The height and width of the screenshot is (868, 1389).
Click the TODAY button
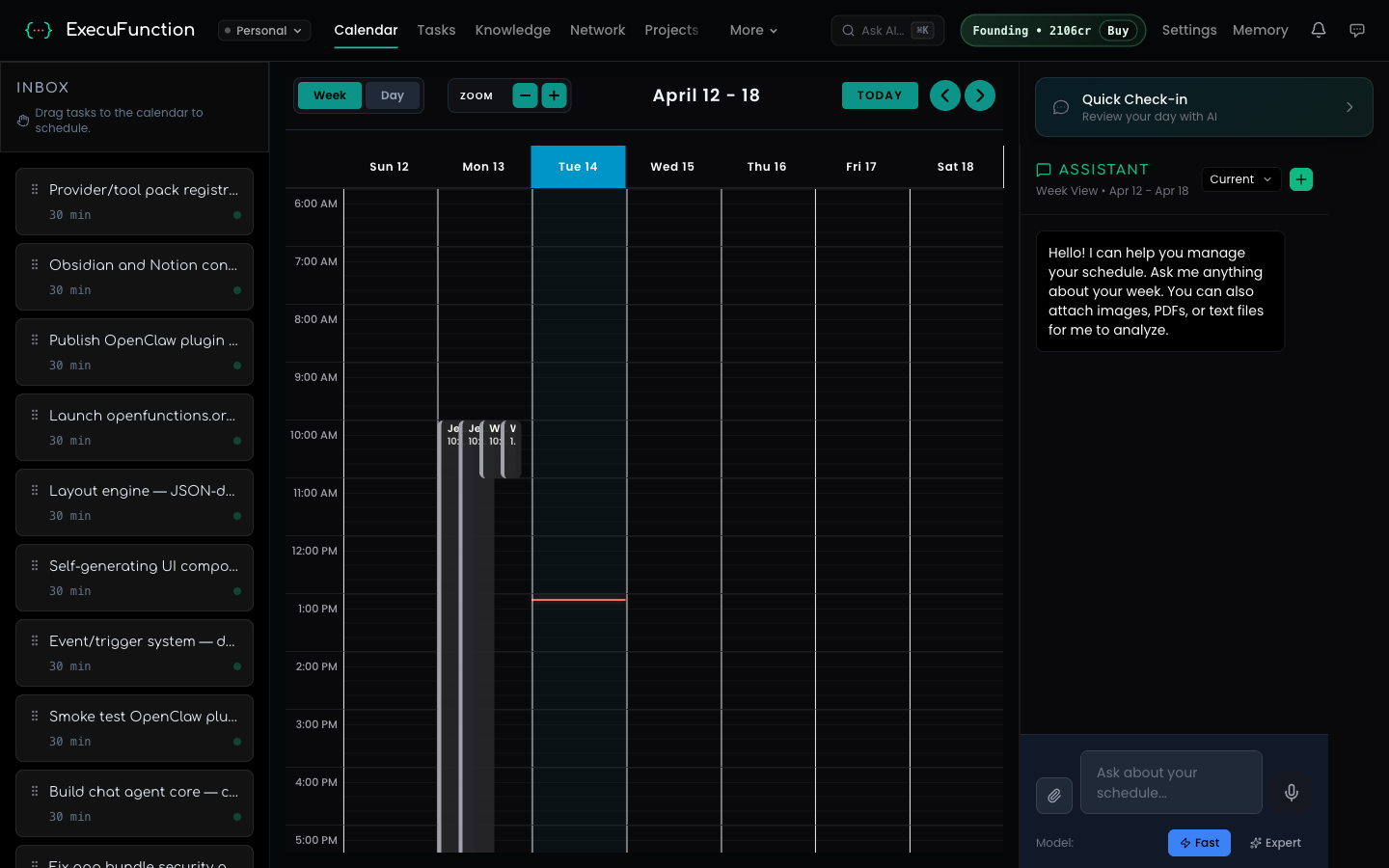click(880, 95)
